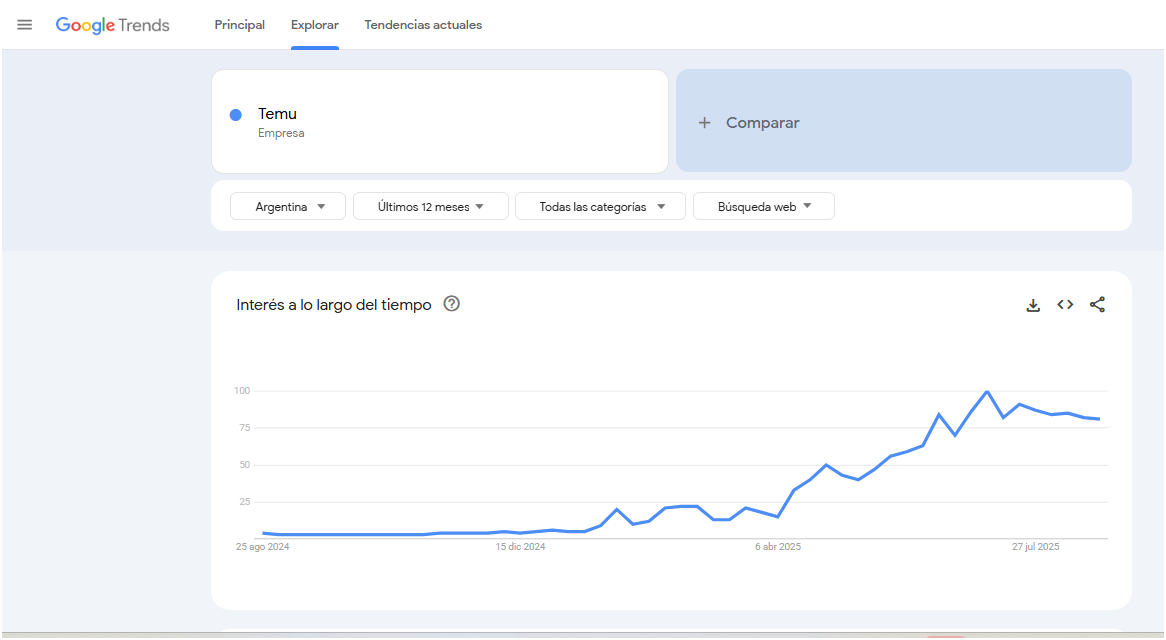Share the interest over time chart
This screenshot has height=640, width=1166.
pyautogui.click(x=1098, y=305)
